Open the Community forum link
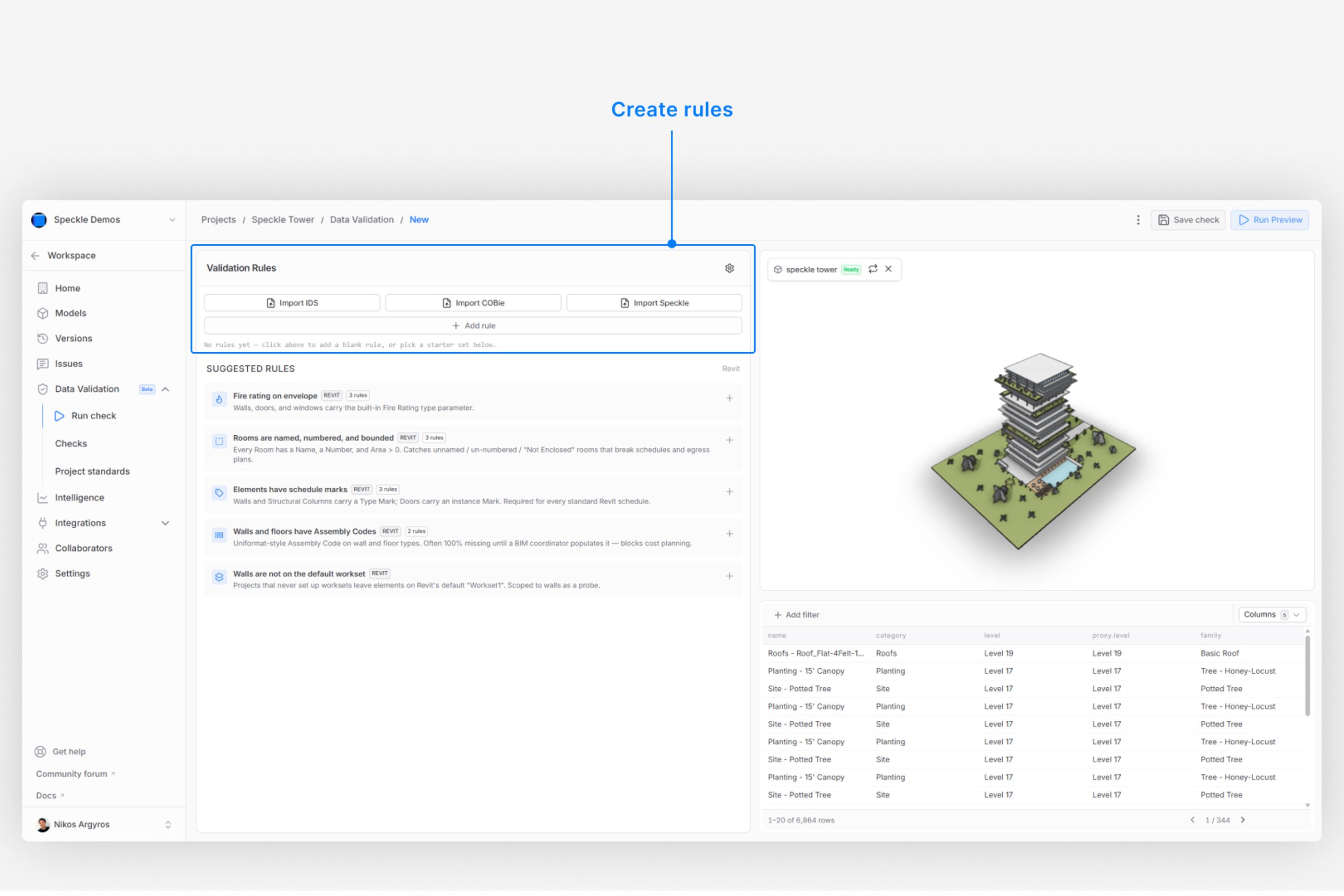Screen dimensions: 1344x896 pos(75,774)
